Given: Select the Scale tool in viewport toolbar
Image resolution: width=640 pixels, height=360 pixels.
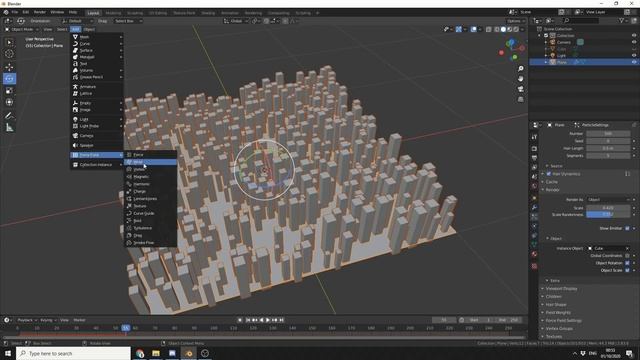Looking at the screenshot, I should click(x=9, y=91).
